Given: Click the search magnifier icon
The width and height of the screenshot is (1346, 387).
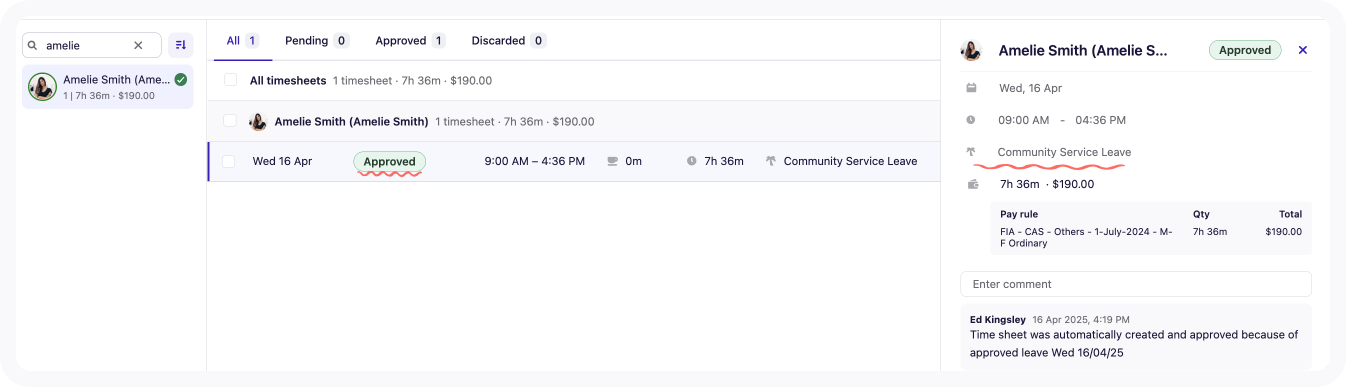Looking at the screenshot, I should pyautogui.click(x=32, y=45).
